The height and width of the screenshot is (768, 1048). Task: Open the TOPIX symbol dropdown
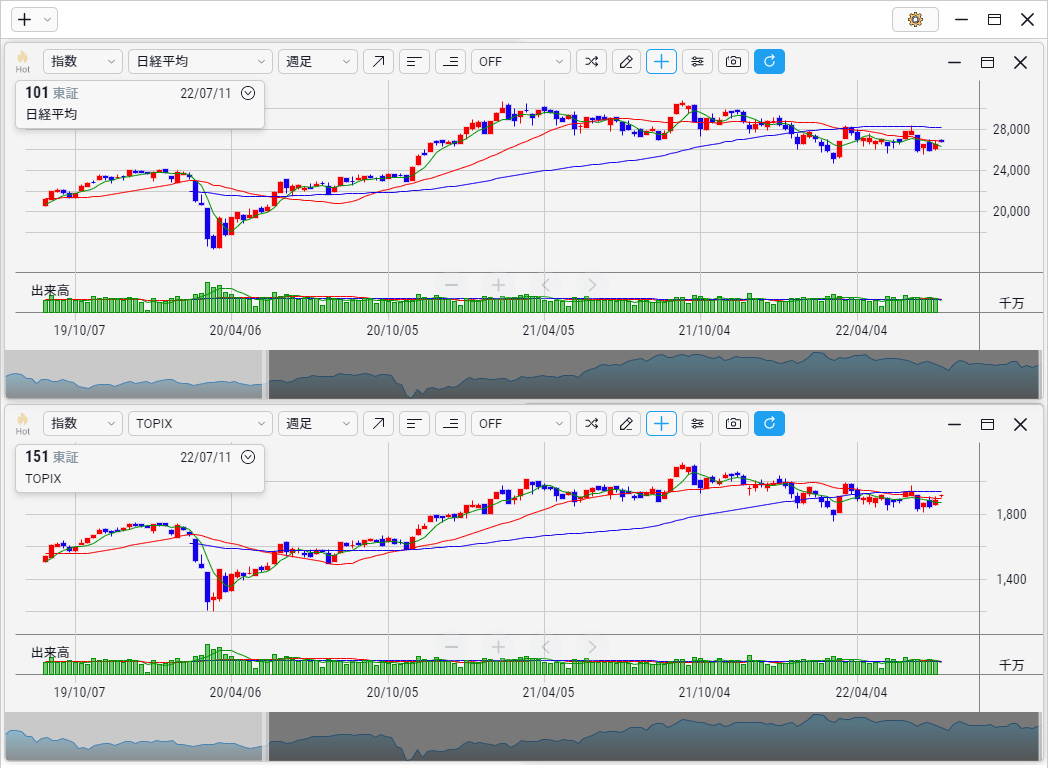201,424
